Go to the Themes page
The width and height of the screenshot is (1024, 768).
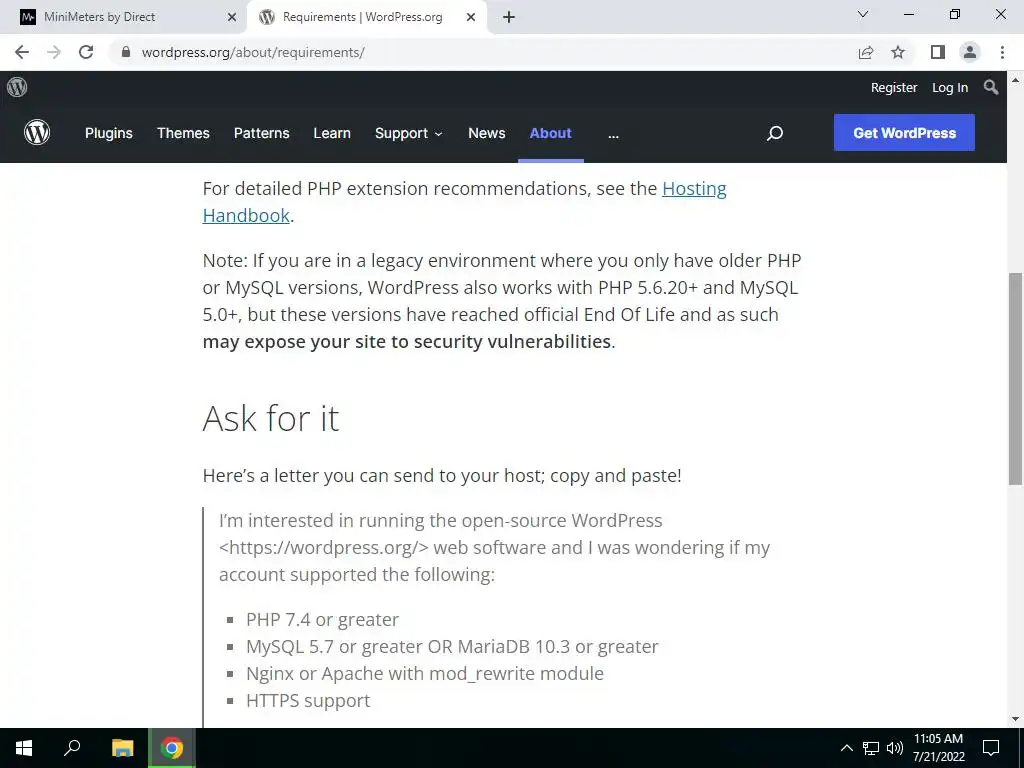pos(183,133)
